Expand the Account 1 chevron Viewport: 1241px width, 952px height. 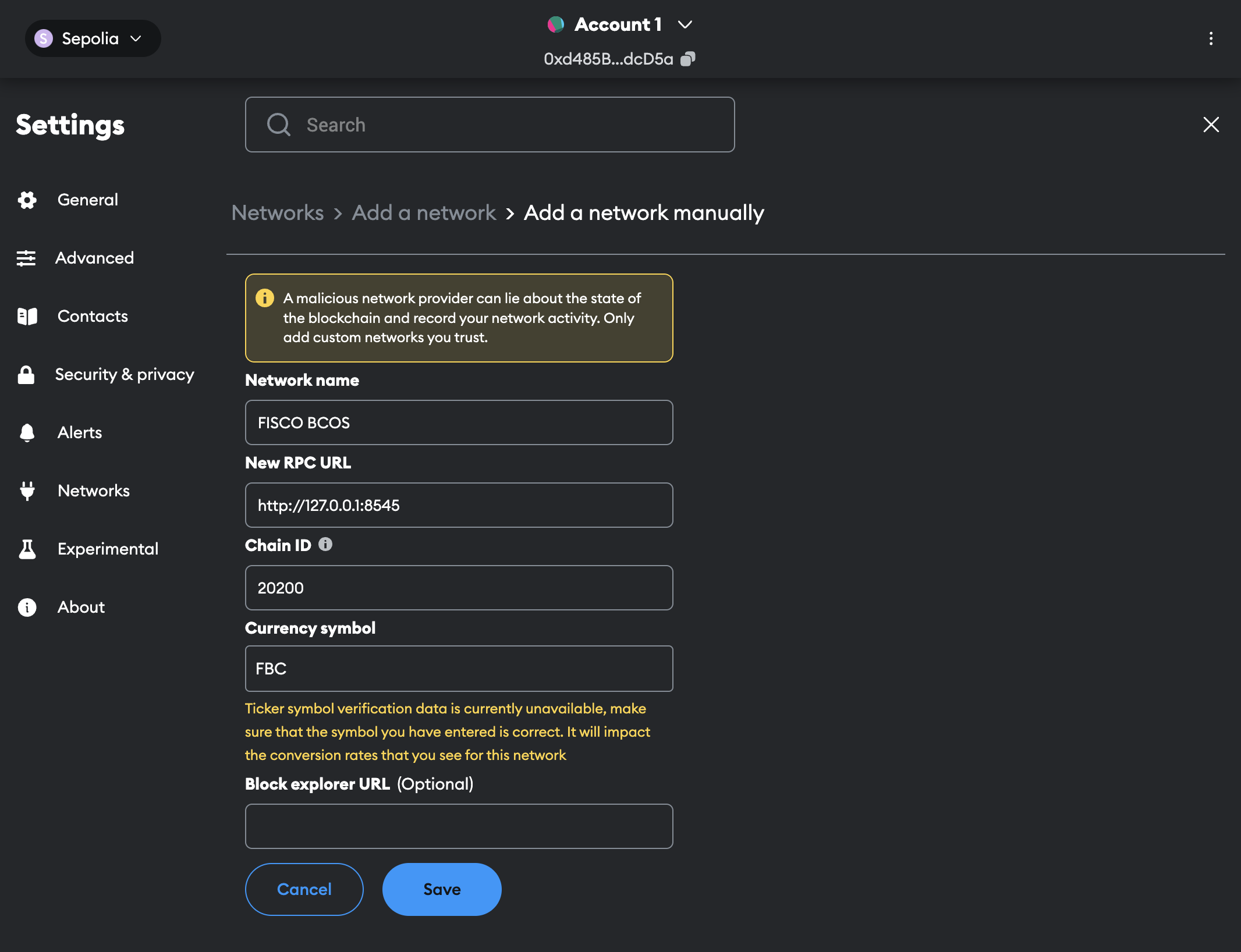685,24
